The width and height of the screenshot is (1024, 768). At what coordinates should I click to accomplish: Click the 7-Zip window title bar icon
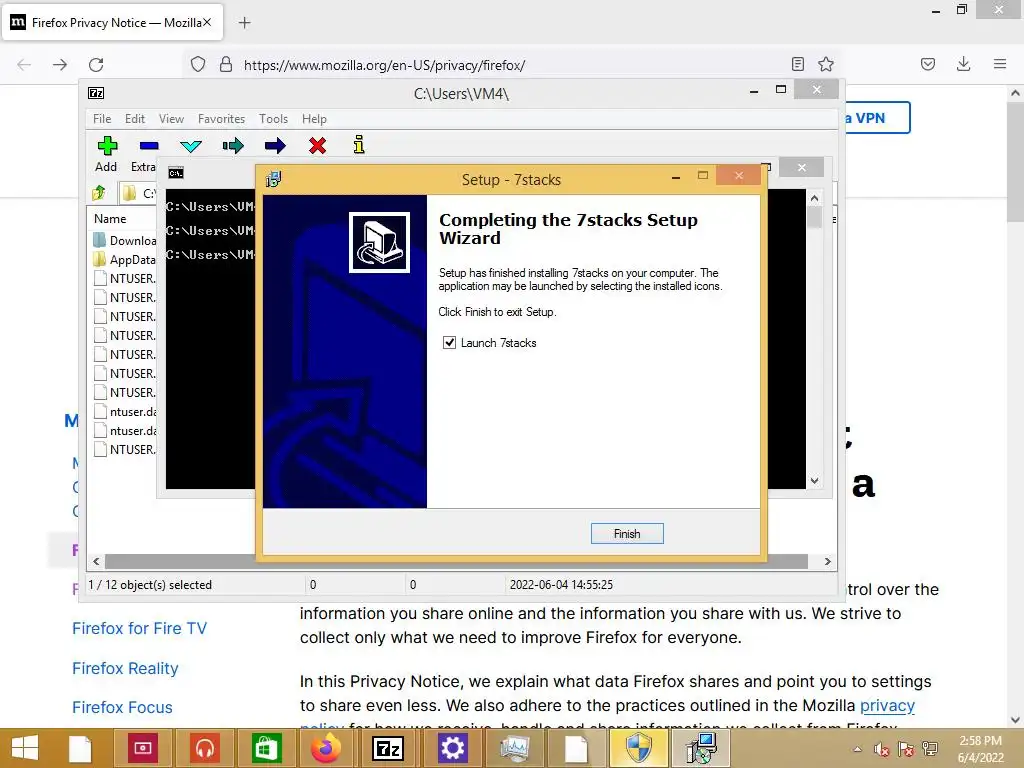(96, 93)
